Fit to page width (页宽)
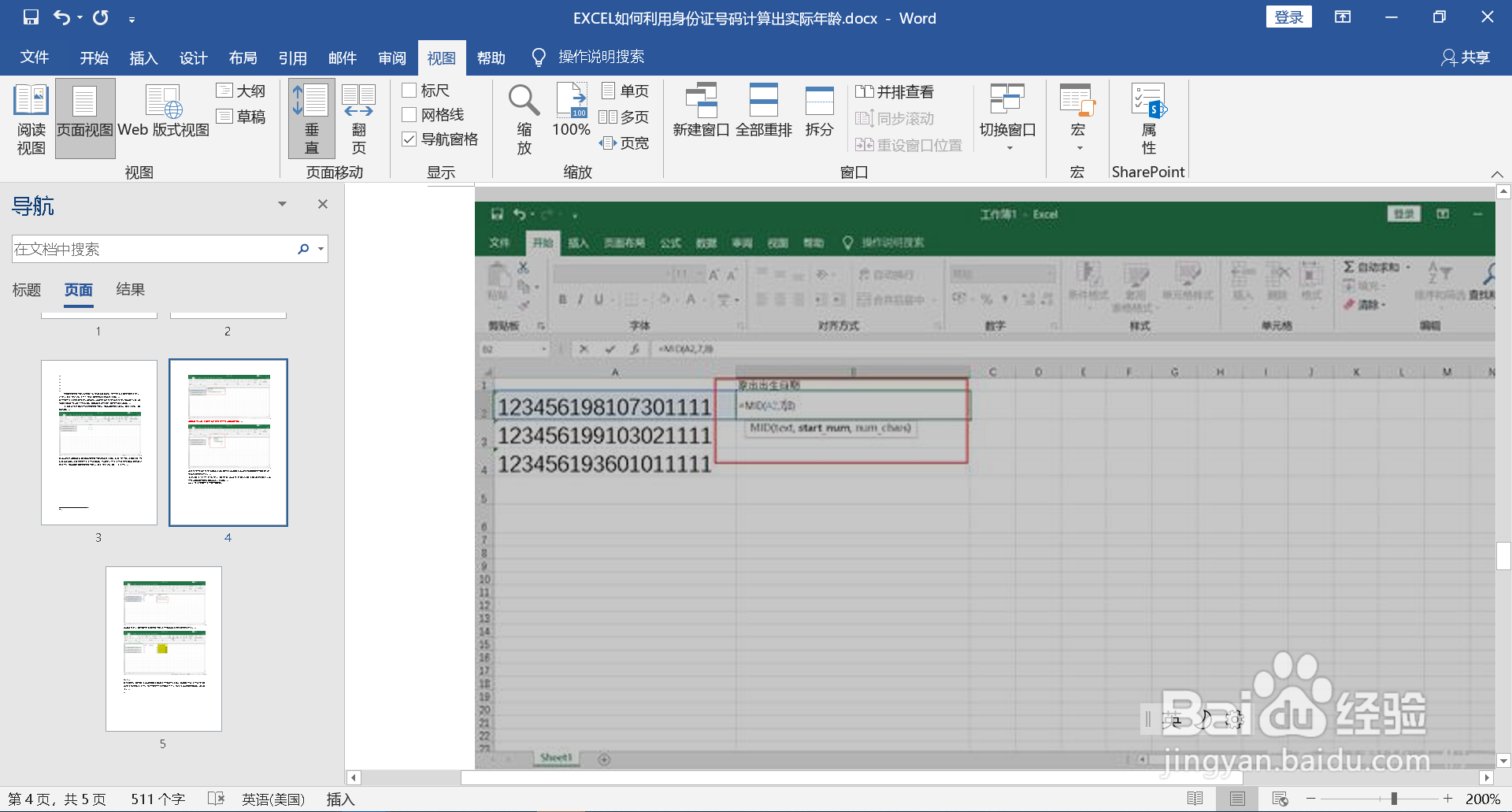This screenshot has width=1512, height=812. pos(624,143)
